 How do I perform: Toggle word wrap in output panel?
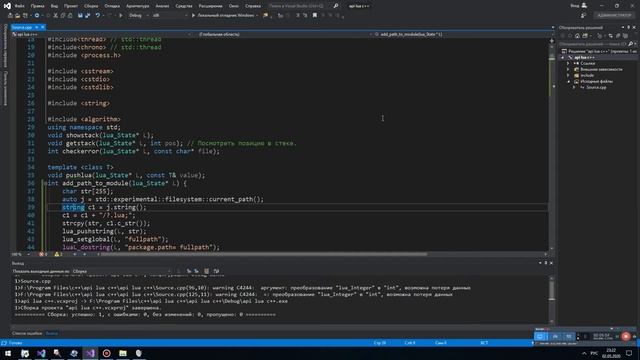point(216,271)
